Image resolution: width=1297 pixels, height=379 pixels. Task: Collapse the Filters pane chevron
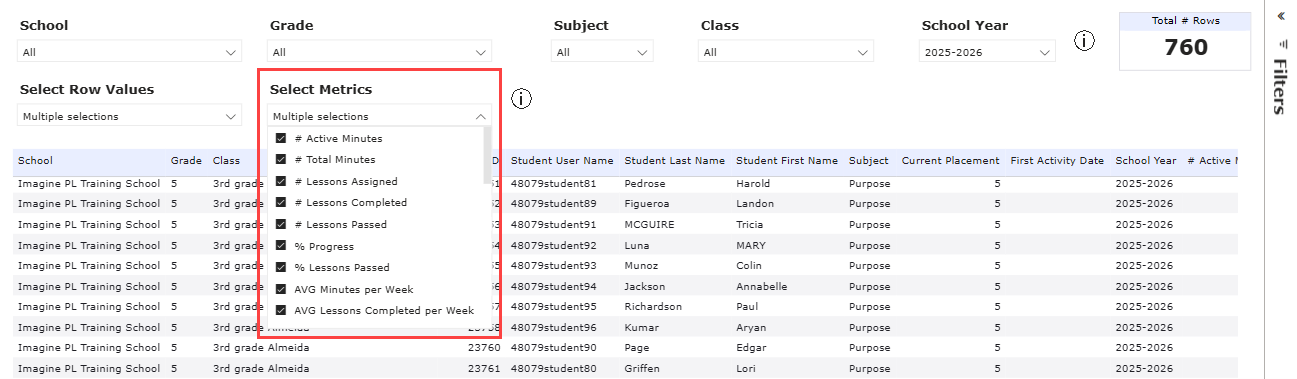click(1281, 16)
